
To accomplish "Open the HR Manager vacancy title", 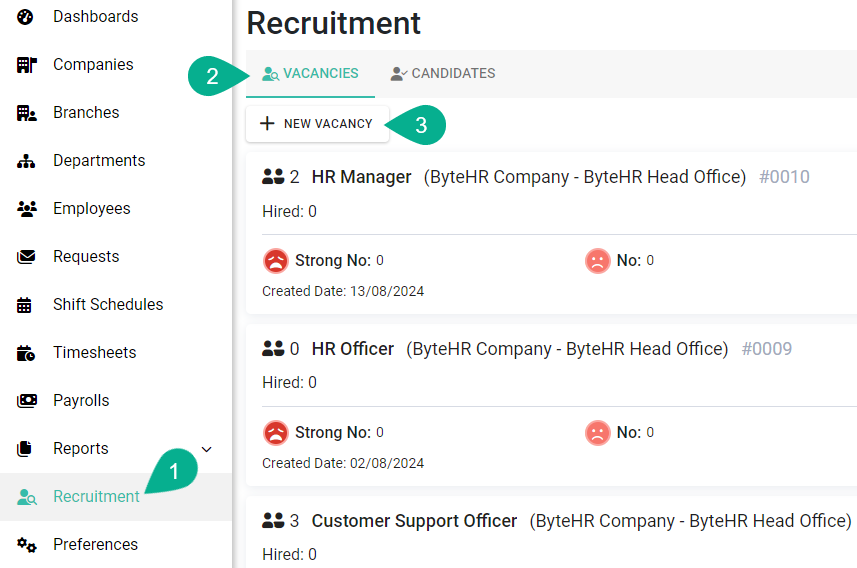I will click(361, 177).
